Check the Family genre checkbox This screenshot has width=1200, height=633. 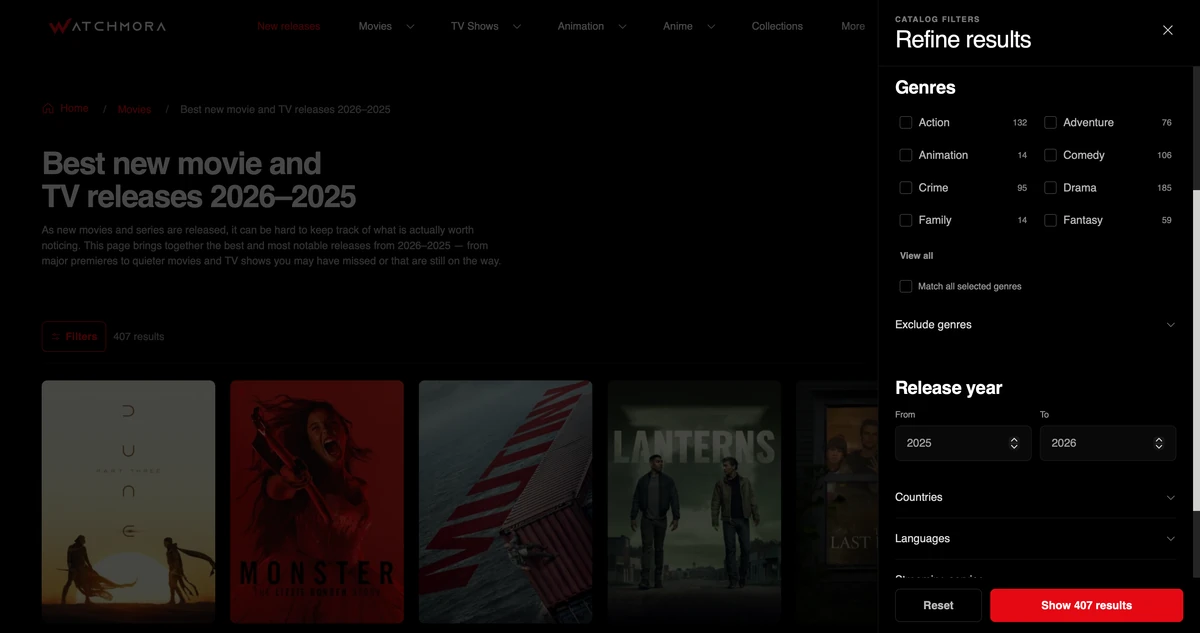click(x=906, y=220)
